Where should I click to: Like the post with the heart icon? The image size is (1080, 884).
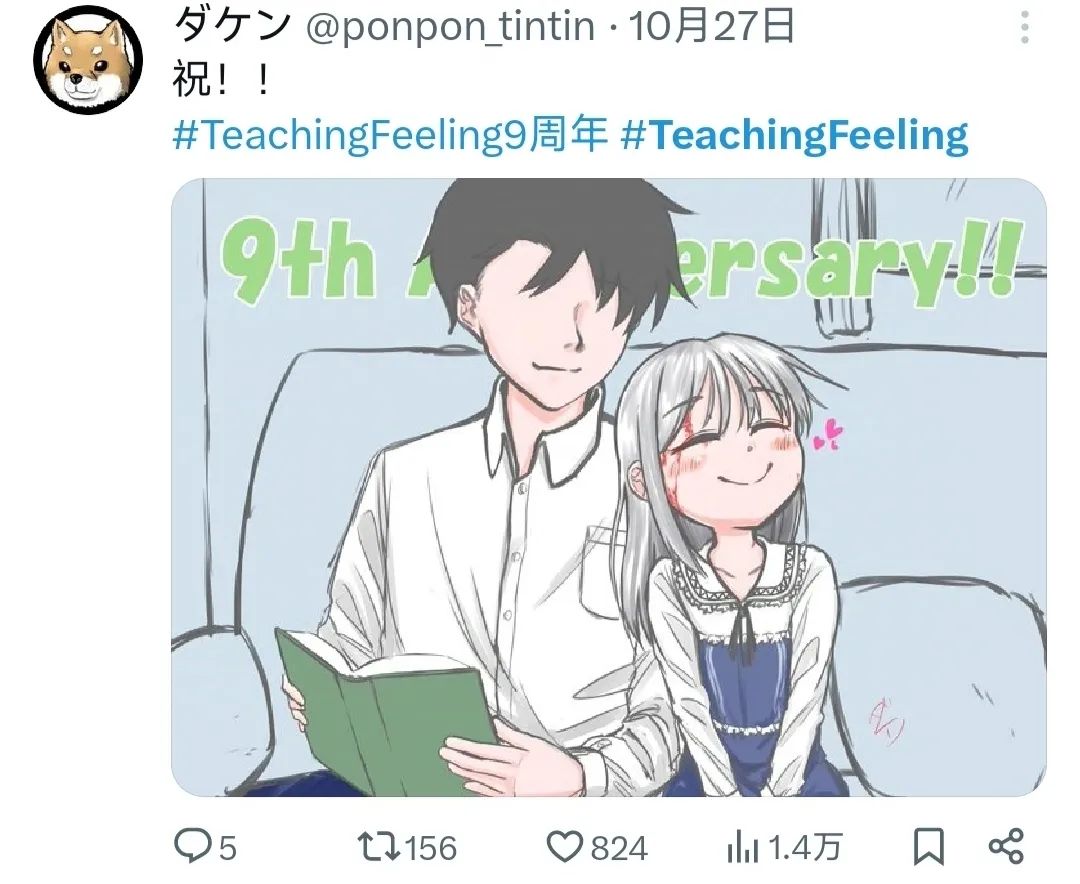point(564,847)
